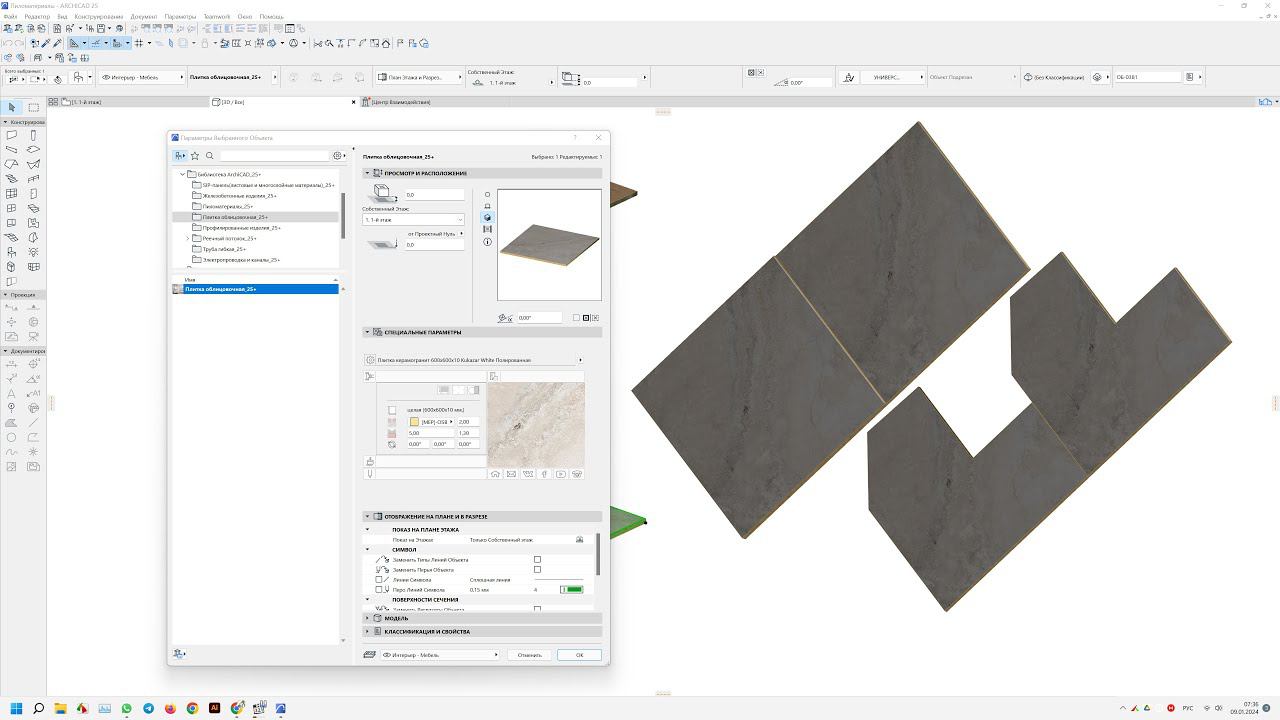This screenshot has width=1280, height=720.
Task: Select the Marquee tool in the toolbox
Action: point(33,107)
